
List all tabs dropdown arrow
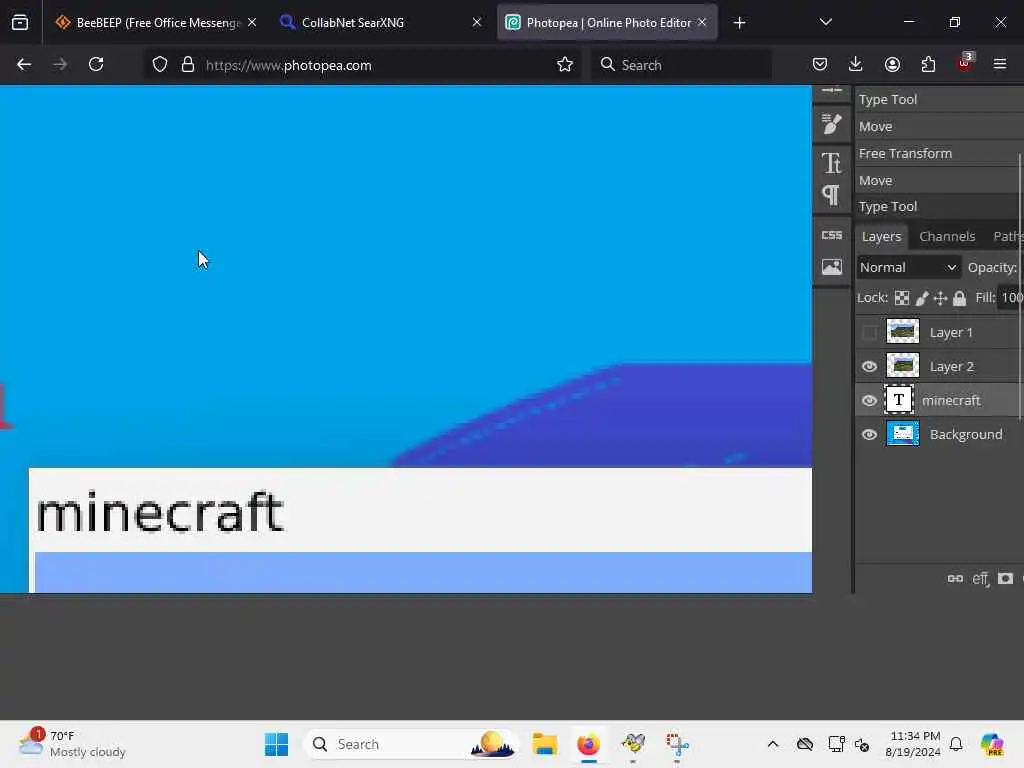click(x=825, y=22)
